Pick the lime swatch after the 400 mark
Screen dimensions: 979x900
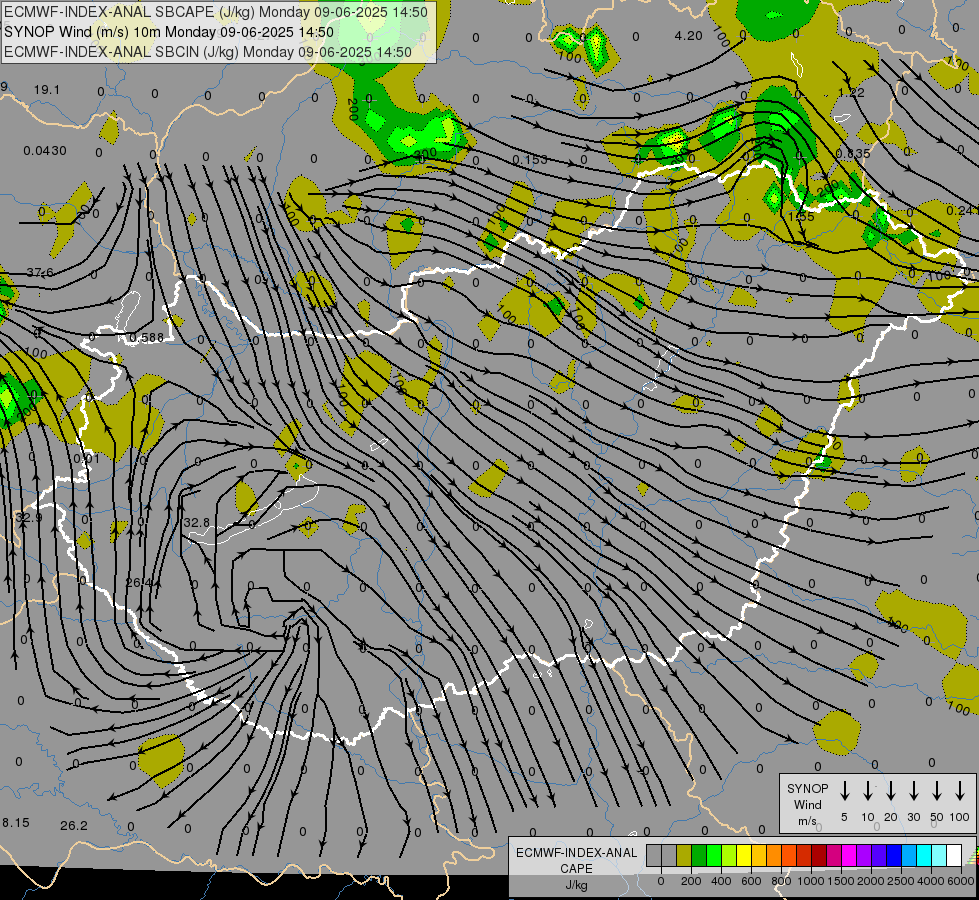click(x=729, y=855)
